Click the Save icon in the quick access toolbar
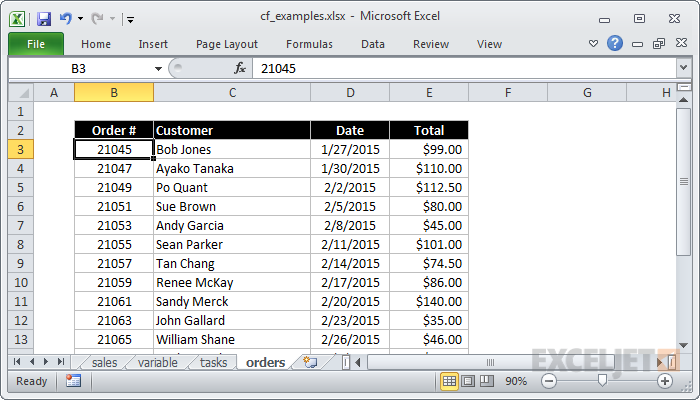This screenshot has width=700, height=400. pos(44,19)
